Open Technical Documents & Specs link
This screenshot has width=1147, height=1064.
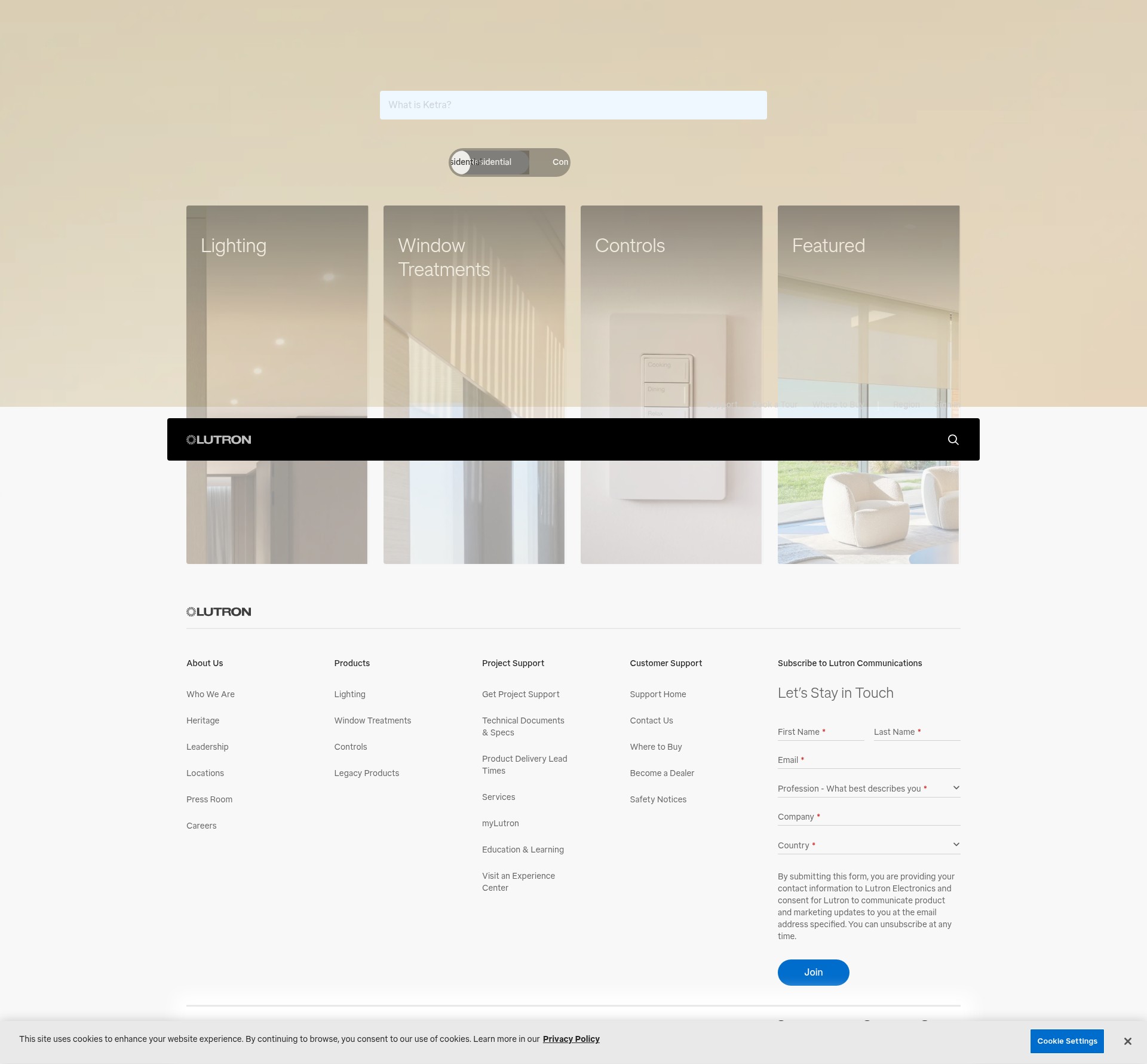coord(523,726)
